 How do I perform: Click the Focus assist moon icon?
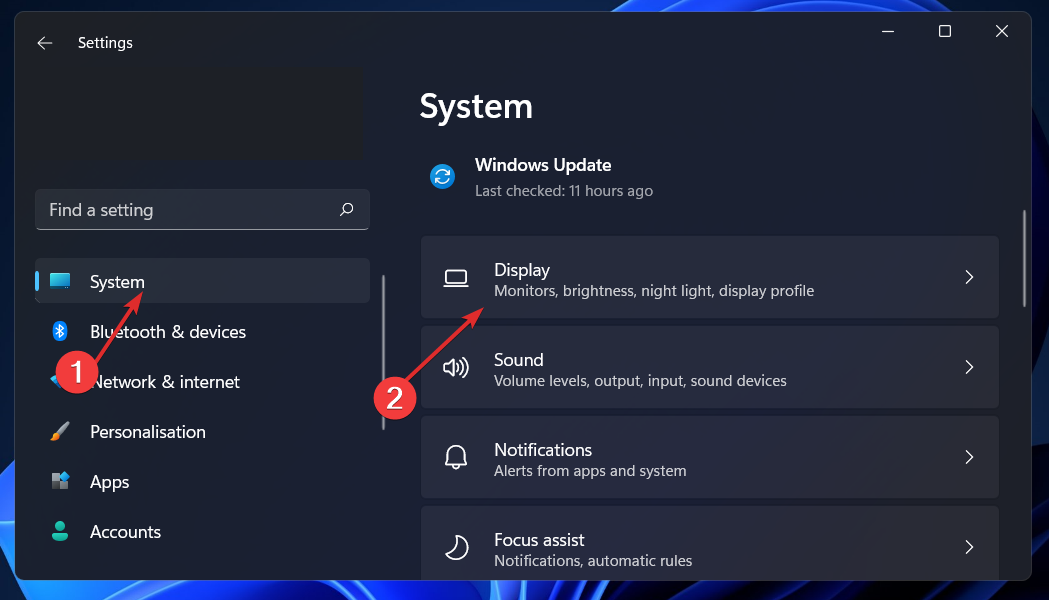click(457, 547)
